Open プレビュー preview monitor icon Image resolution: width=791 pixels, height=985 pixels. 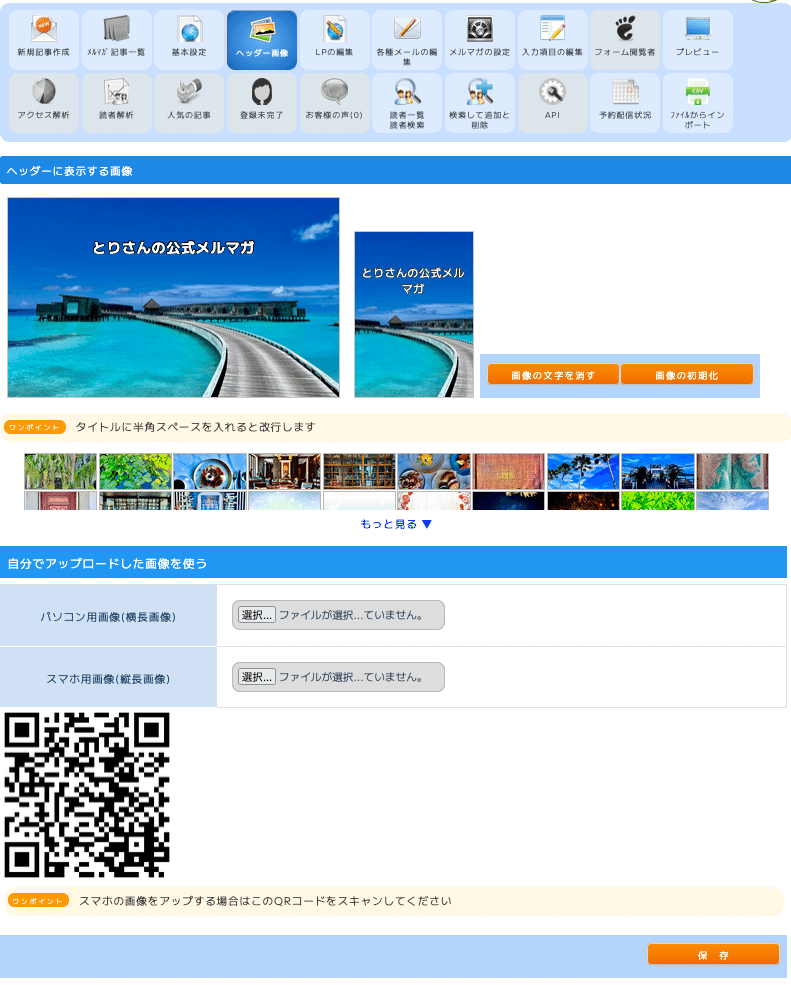pyautogui.click(x=697, y=40)
